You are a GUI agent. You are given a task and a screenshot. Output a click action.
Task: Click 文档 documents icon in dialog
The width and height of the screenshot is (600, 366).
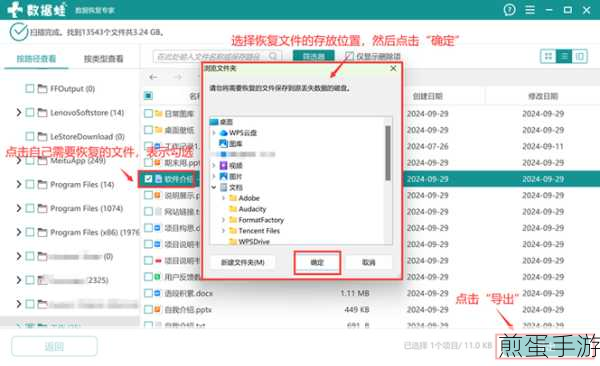223,187
